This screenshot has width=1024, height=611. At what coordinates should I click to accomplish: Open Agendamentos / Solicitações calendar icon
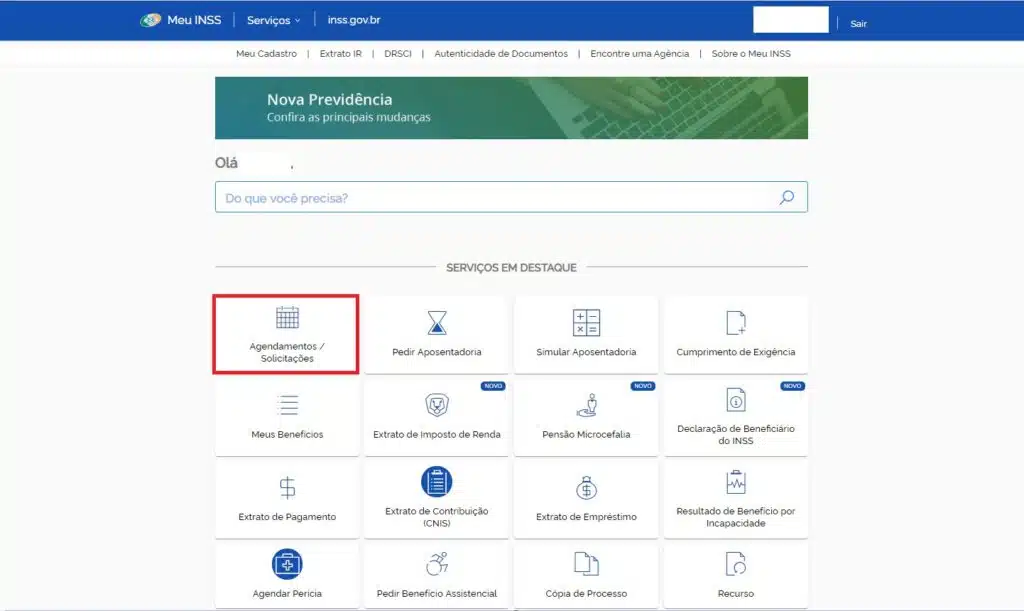click(x=287, y=317)
